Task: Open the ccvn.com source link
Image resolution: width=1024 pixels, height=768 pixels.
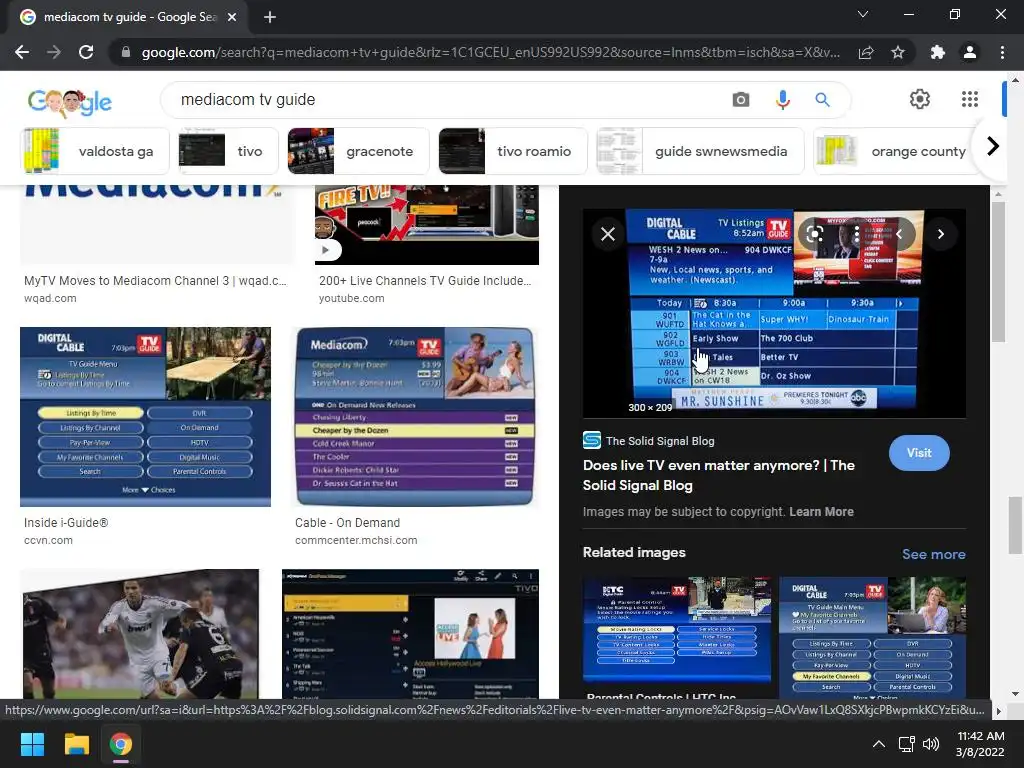Action: click(x=48, y=541)
